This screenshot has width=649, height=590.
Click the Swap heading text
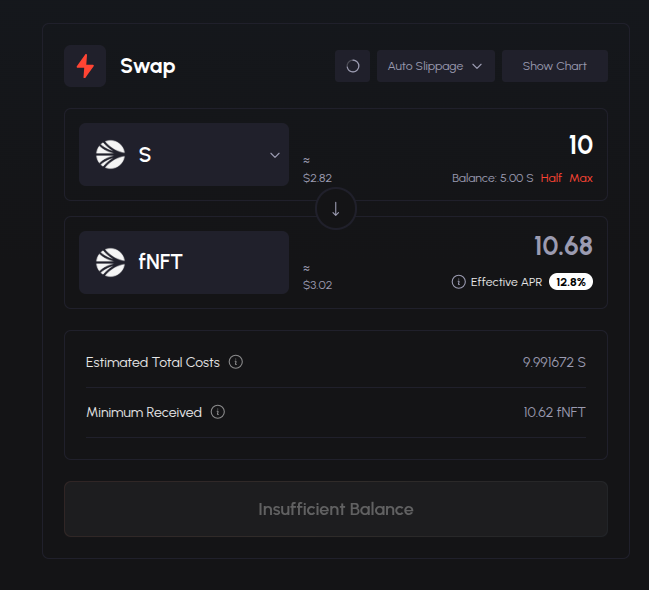coord(148,66)
